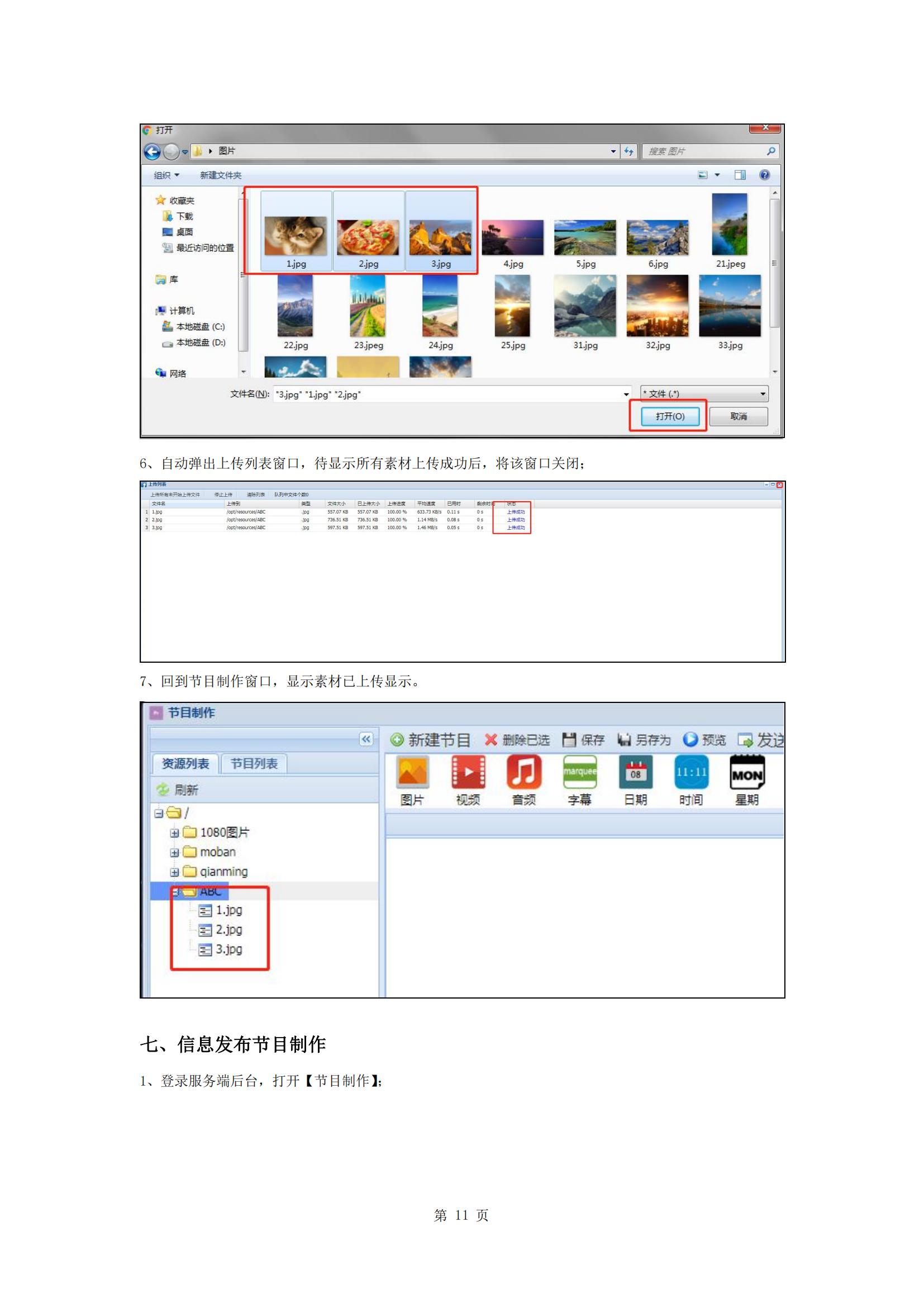The height and width of the screenshot is (1307, 924).
Task: Click the 新建节目 toolbar button
Action: click(431, 740)
